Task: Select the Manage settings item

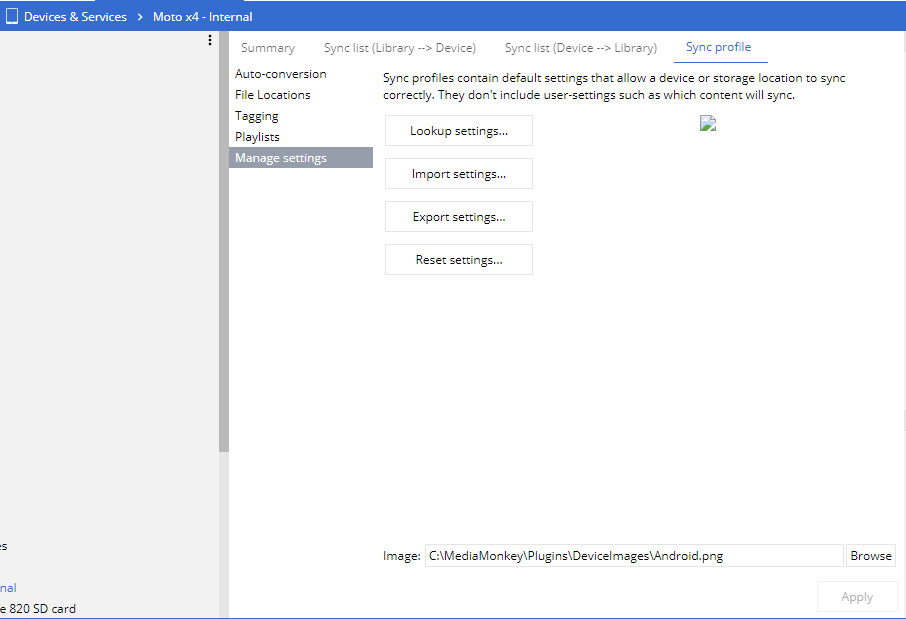Action: click(x=281, y=158)
